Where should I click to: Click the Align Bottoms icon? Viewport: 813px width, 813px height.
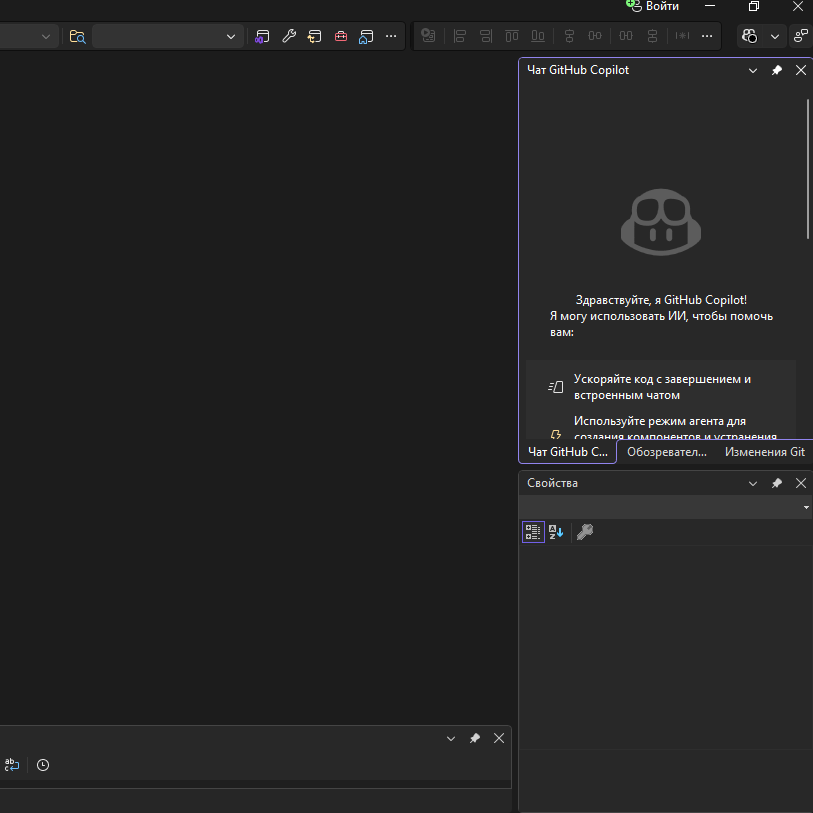point(538,36)
